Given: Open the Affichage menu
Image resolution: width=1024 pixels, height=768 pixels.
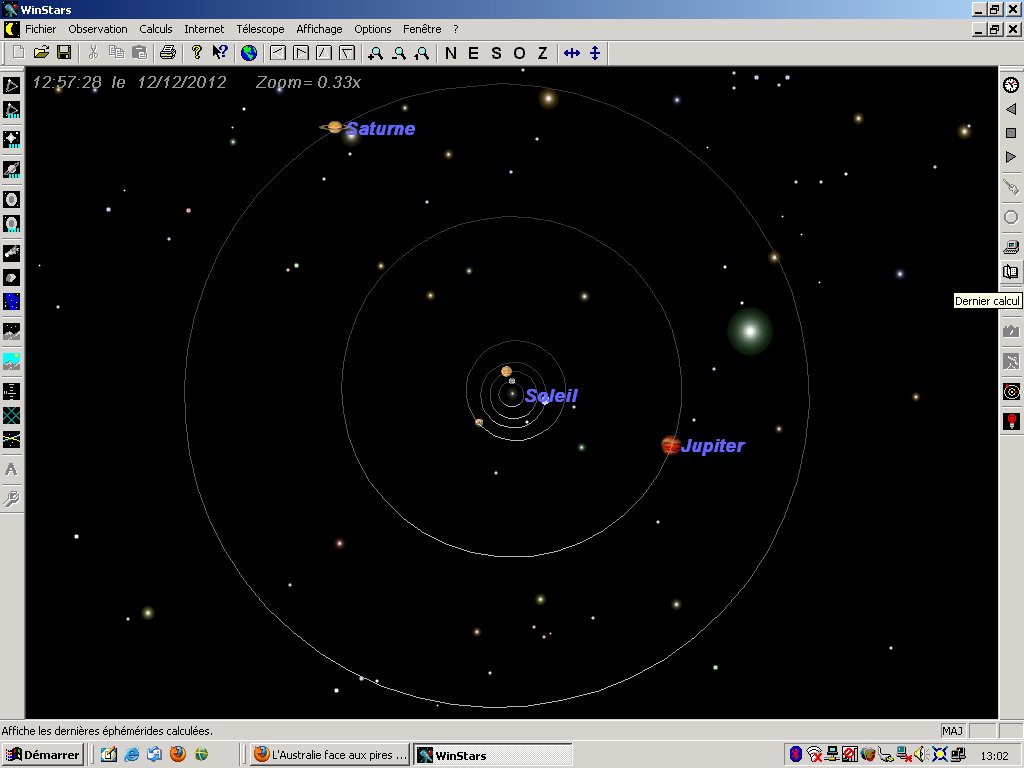Looking at the screenshot, I should pos(319,29).
